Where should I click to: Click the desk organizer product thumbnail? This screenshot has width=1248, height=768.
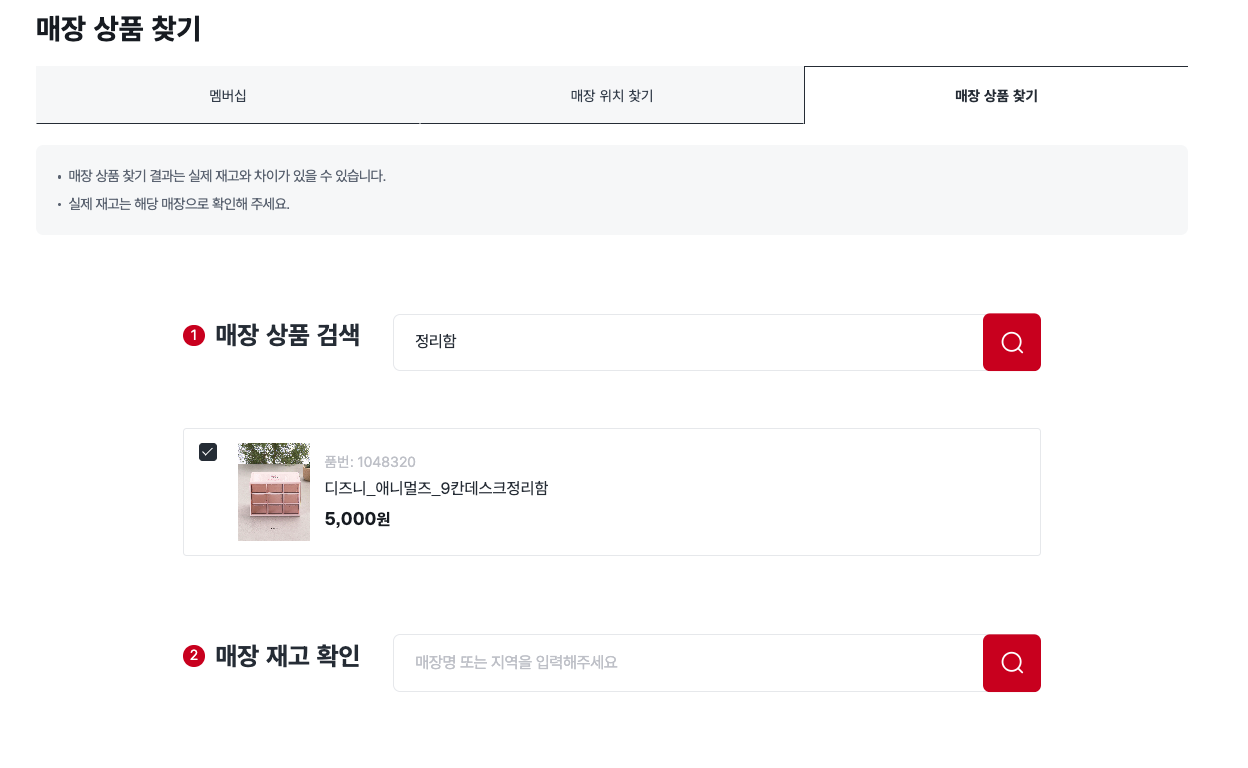coord(273,491)
